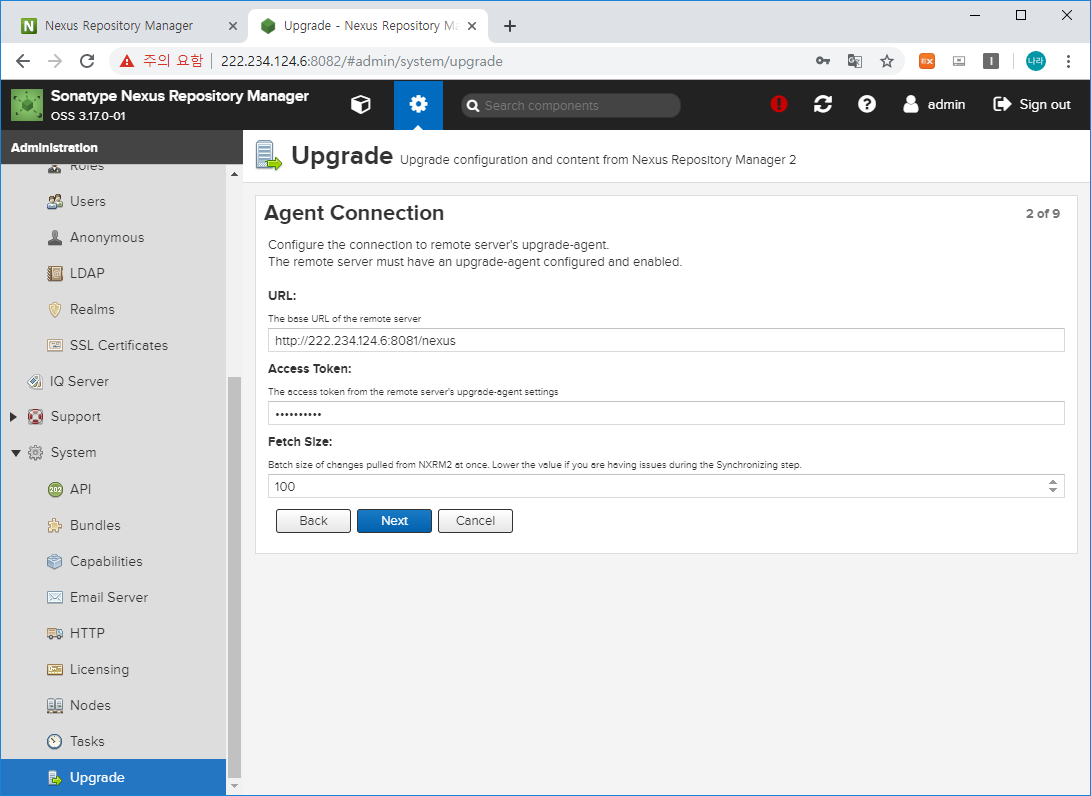The width and height of the screenshot is (1091, 796).
Task: Decrease Fetch Size with the down arrow
Action: click(1053, 491)
